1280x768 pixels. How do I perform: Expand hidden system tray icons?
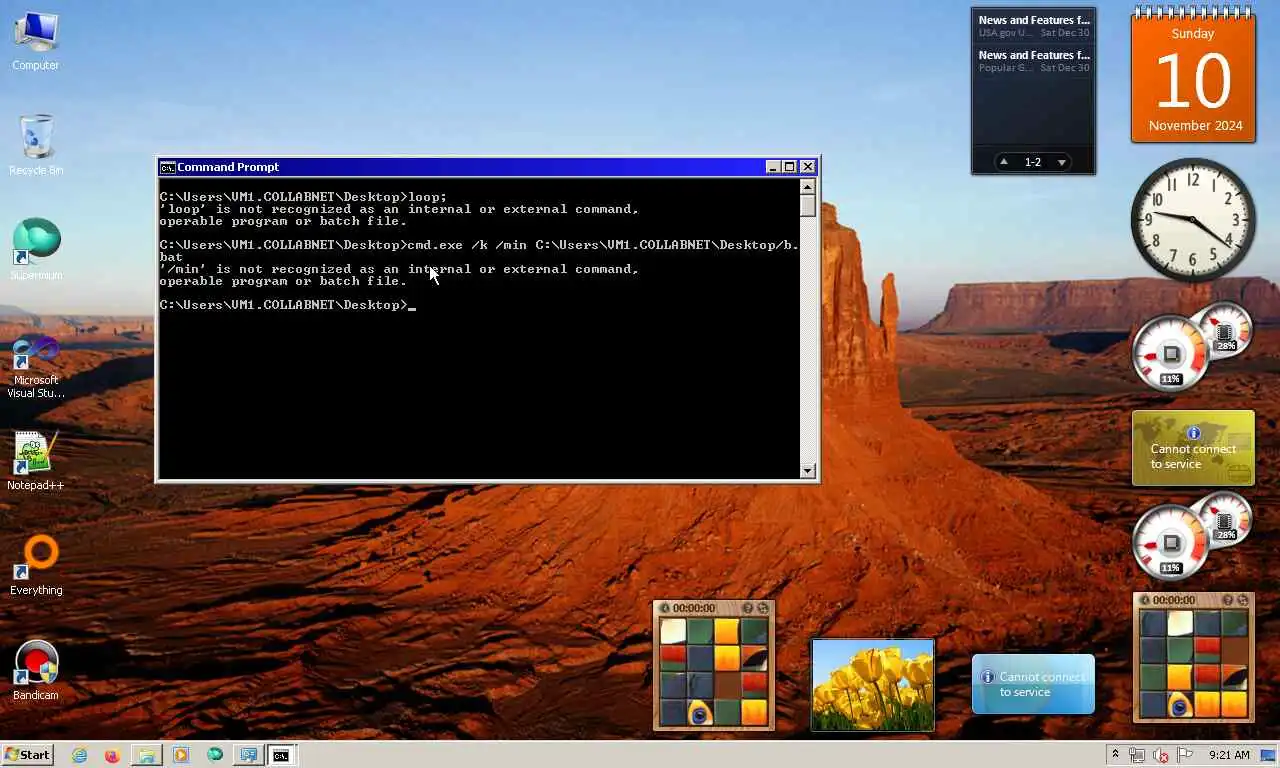tap(1115, 755)
